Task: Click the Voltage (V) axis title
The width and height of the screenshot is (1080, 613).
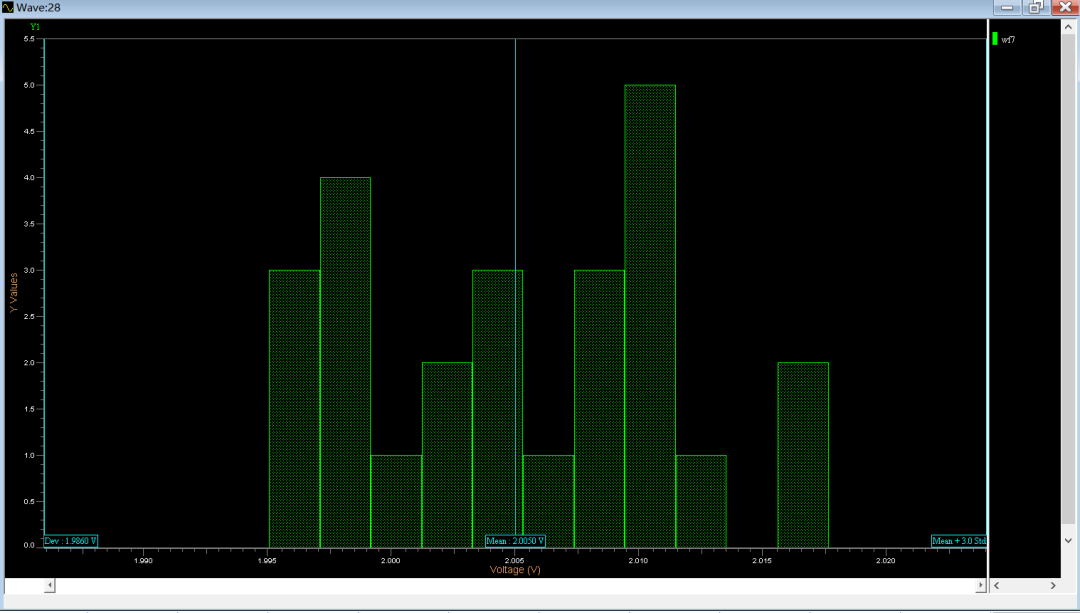Action: (515, 570)
